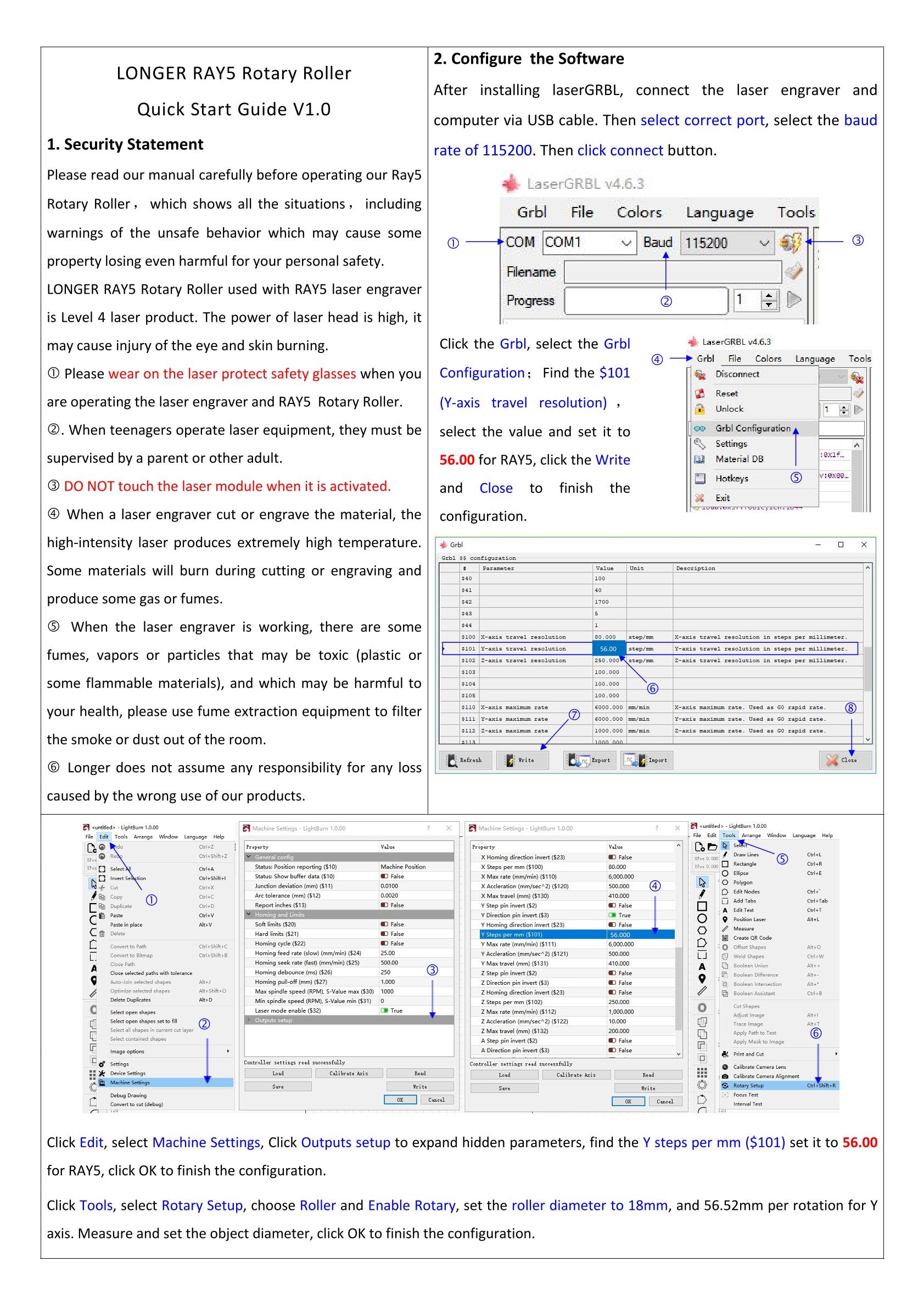The width and height of the screenshot is (924, 1307).
Task: Click Calibrate Axis in the dialog showing General config
Action: (x=349, y=1073)
